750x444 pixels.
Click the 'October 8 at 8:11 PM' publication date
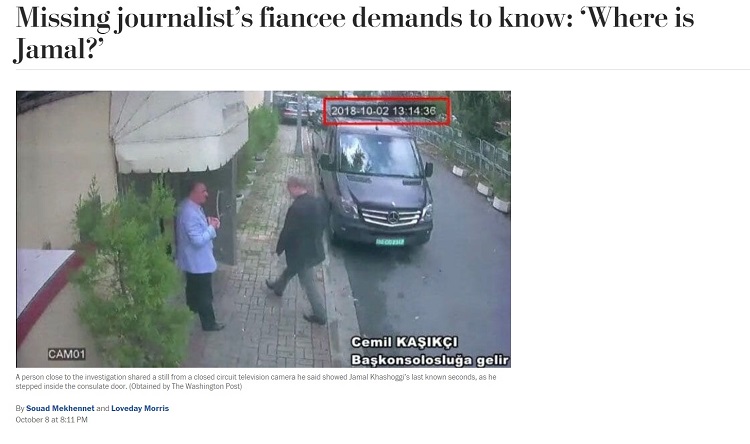(x=51, y=420)
